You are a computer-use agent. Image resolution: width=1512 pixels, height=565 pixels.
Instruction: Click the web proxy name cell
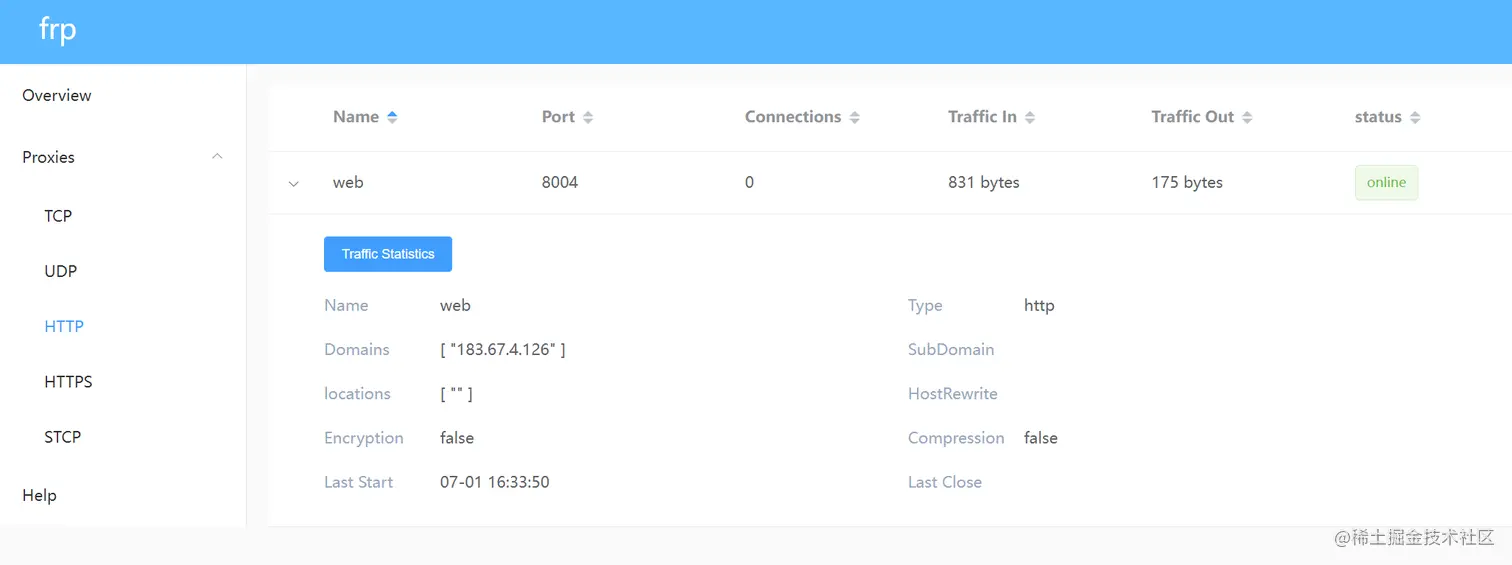[348, 183]
